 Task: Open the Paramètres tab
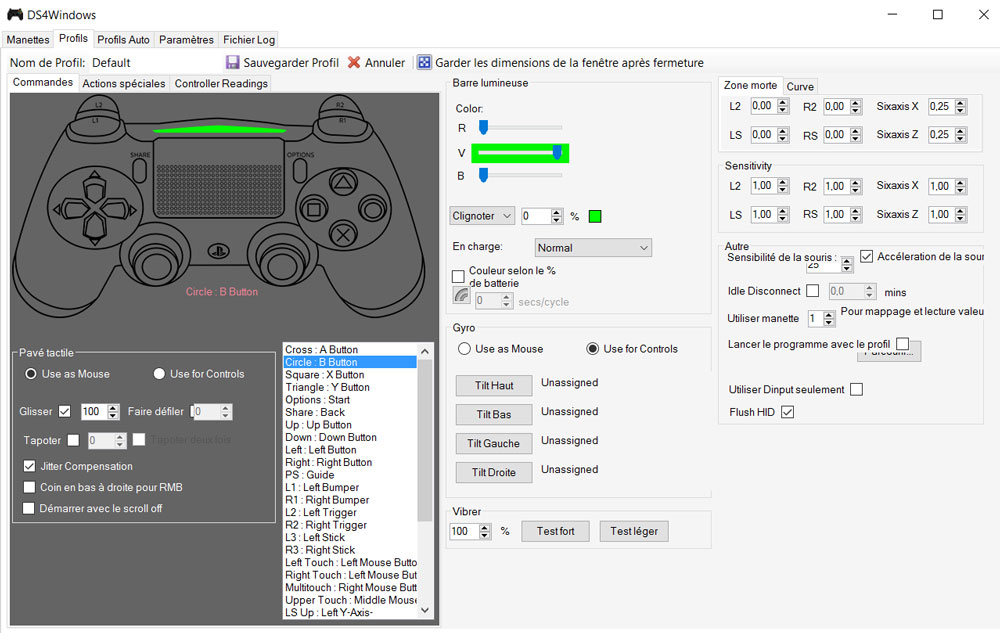186,40
